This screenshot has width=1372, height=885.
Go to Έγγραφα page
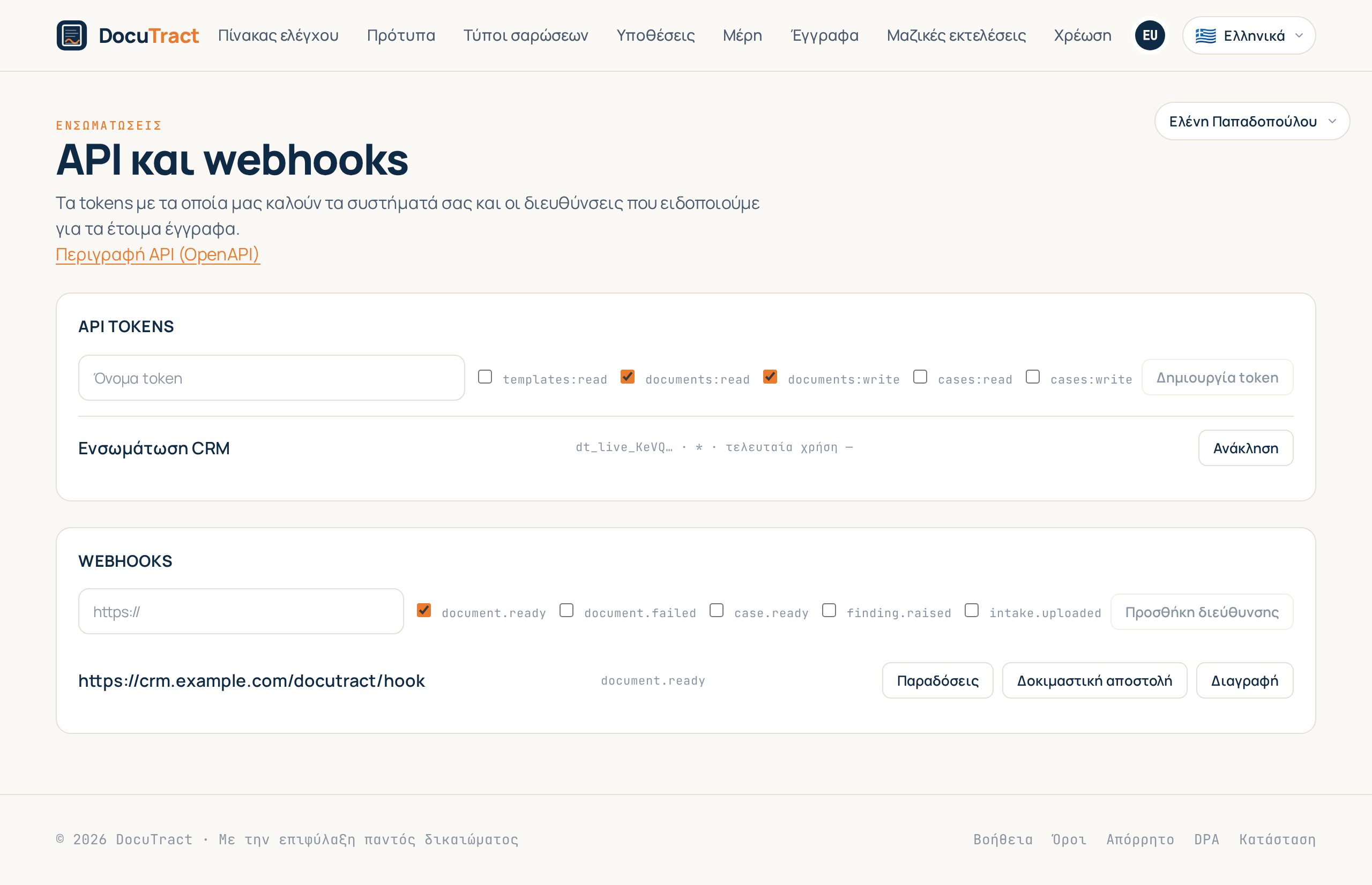[x=824, y=36]
